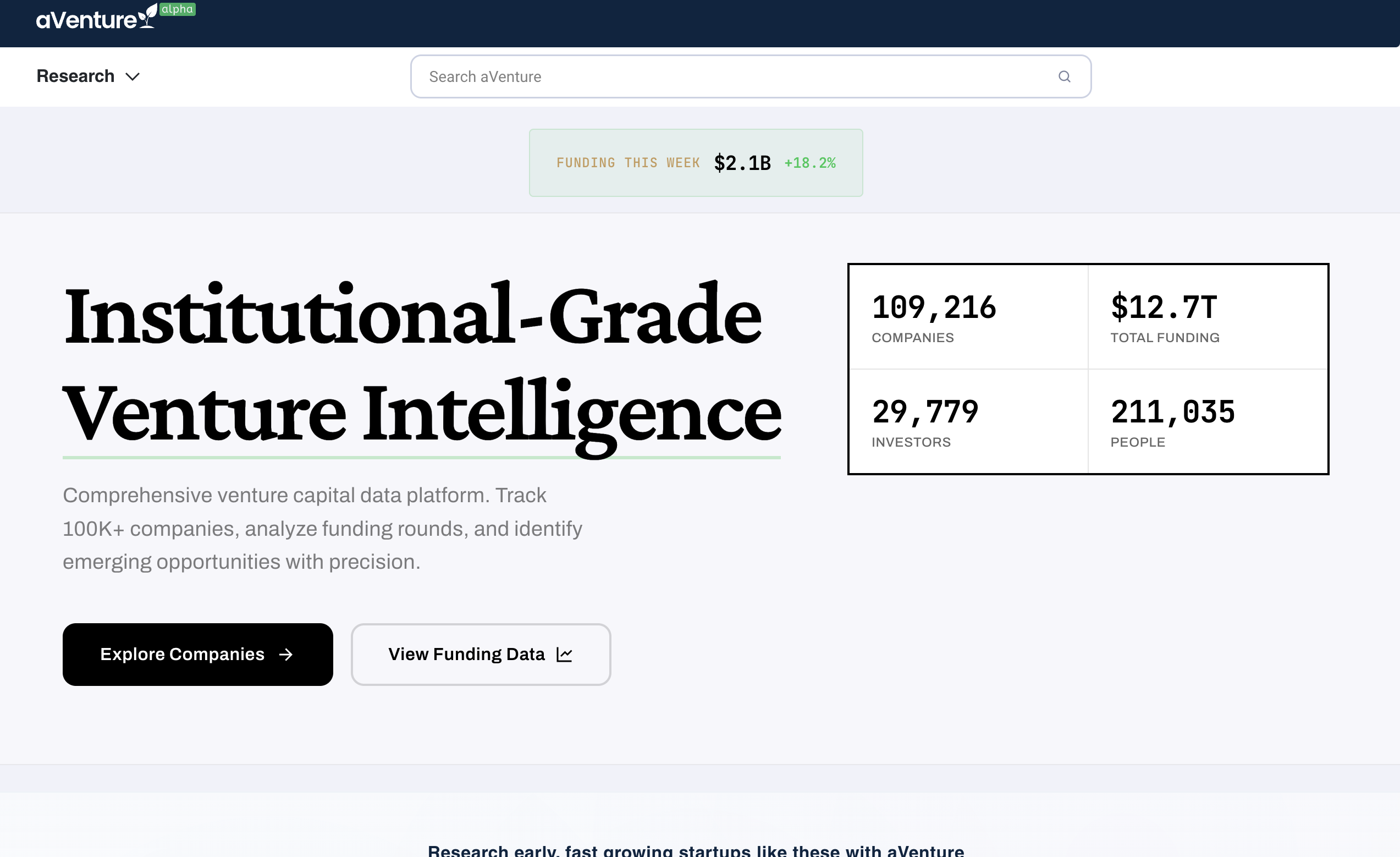Viewport: 1400px width, 857px height.
Task: Click the Explore Companies button
Action: [x=197, y=655]
